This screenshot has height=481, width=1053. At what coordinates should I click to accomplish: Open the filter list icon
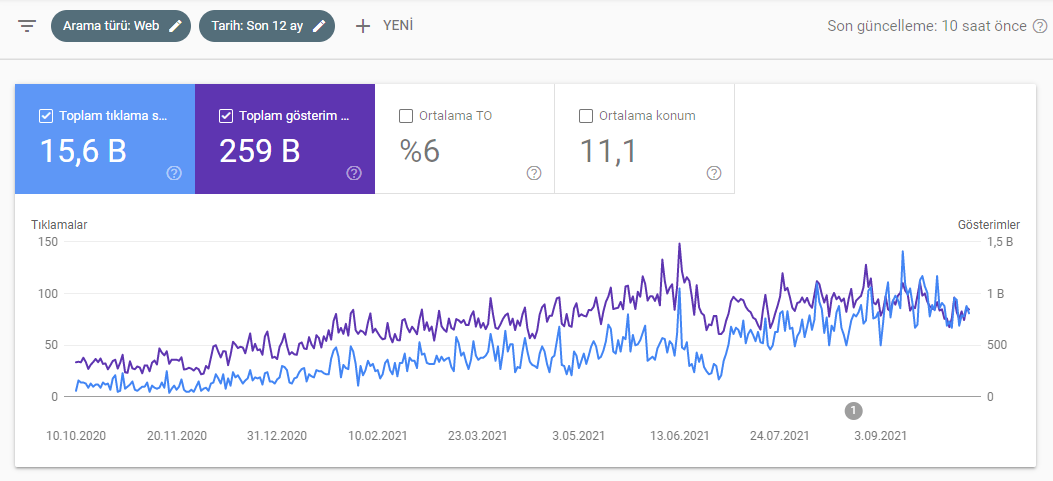pyautogui.click(x=27, y=27)
